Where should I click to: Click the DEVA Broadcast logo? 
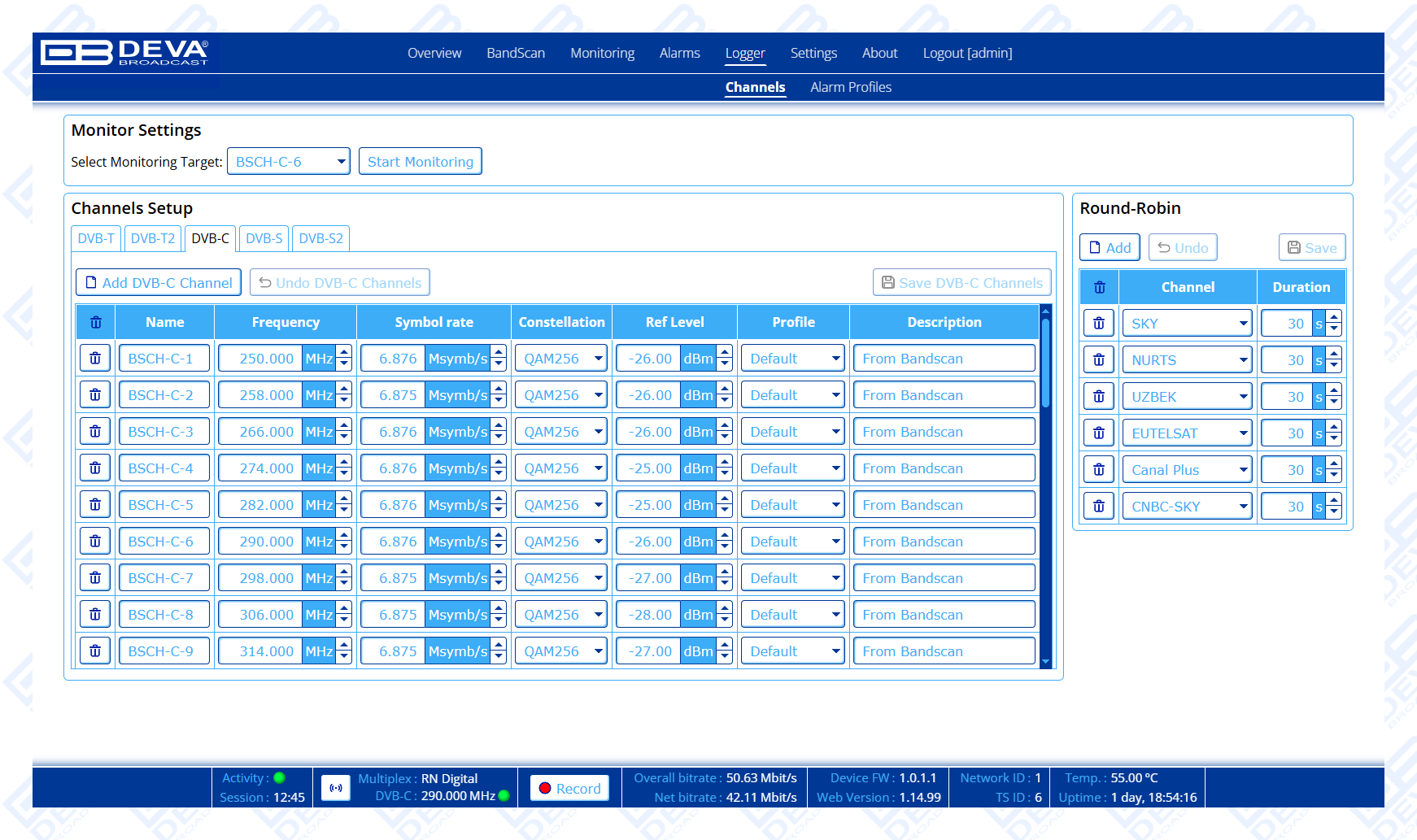(125, 53)
